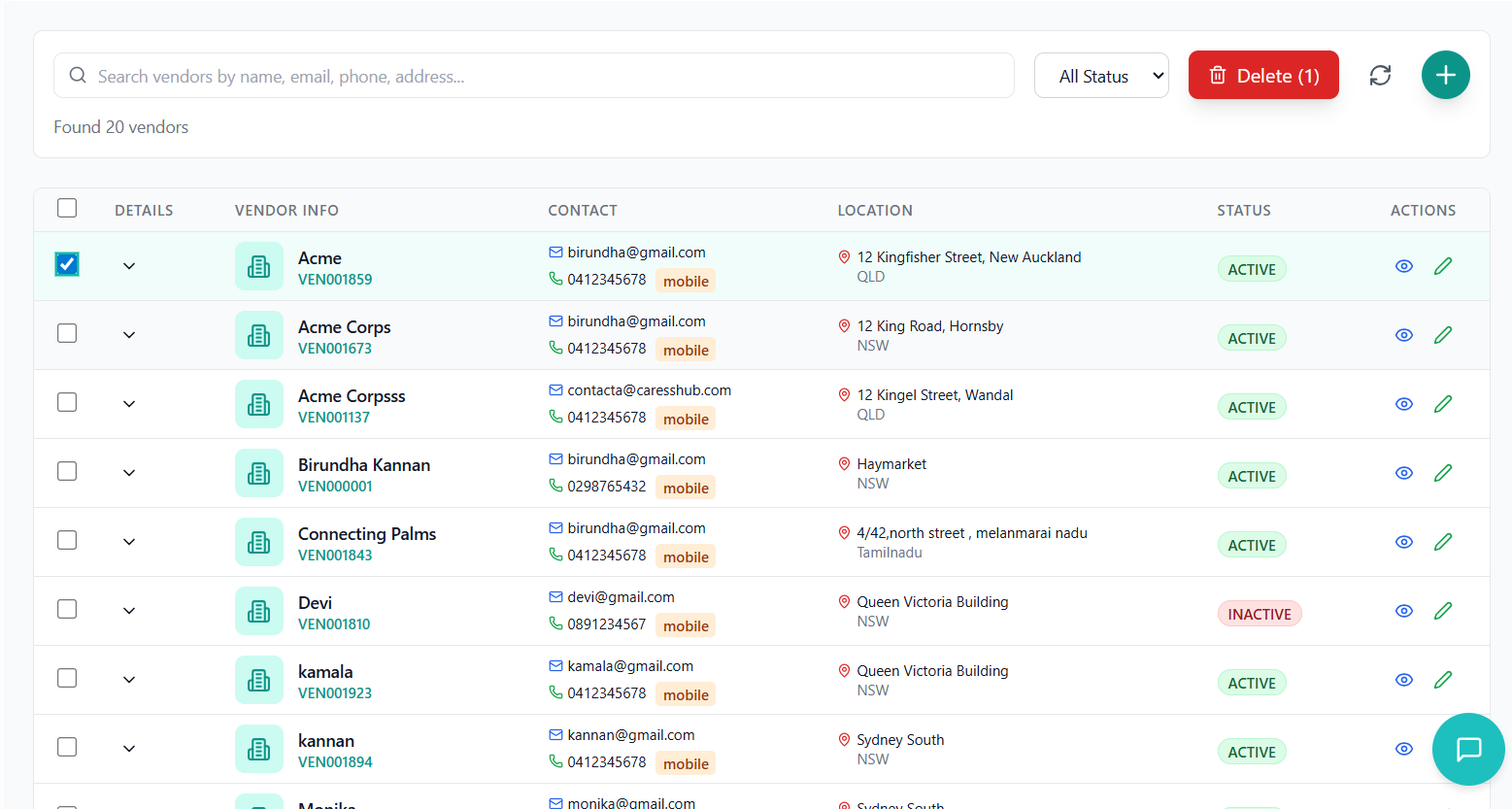Image resolution: width=1512 pixels, height=809 pixels.
Task: Expand the Connecting Palms row details
Action: click(129, 541)
